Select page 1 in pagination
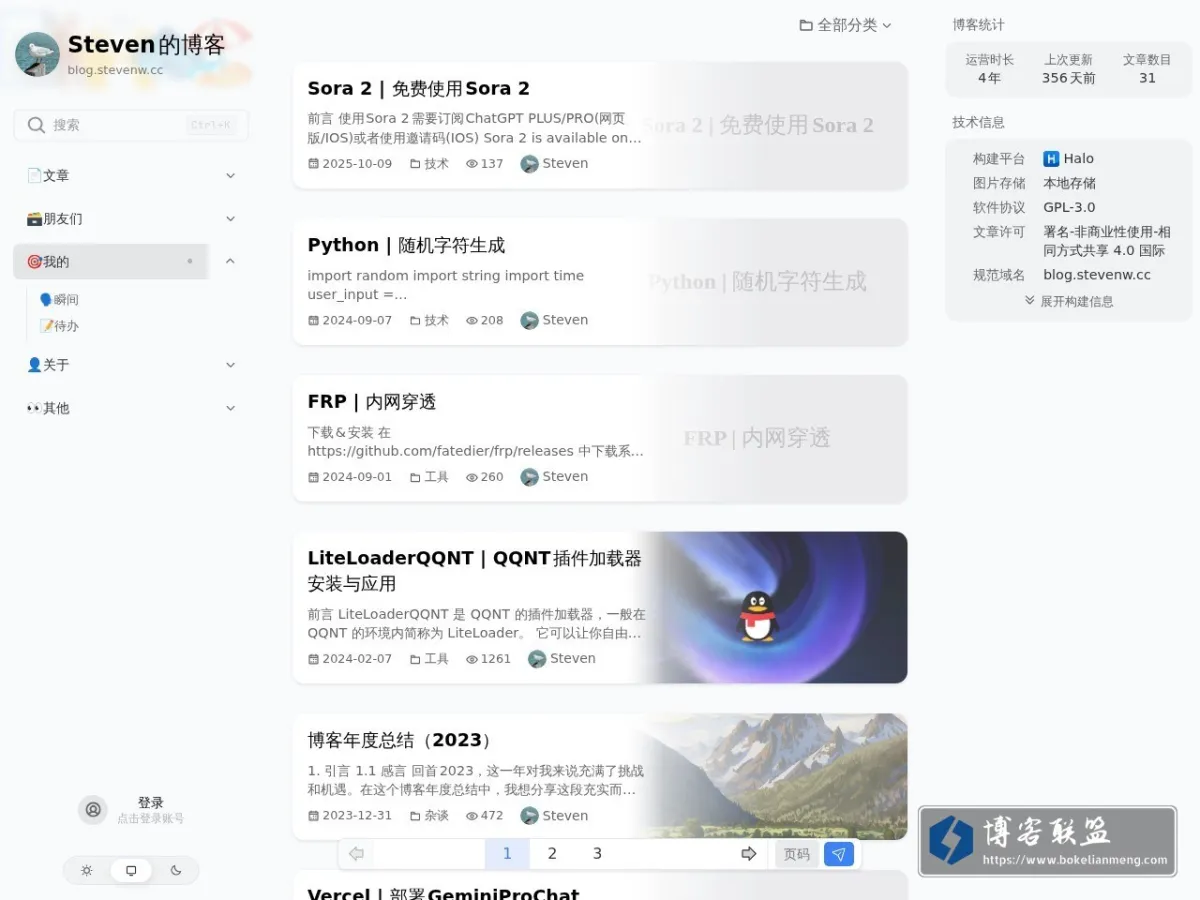 tap(507, 854)
